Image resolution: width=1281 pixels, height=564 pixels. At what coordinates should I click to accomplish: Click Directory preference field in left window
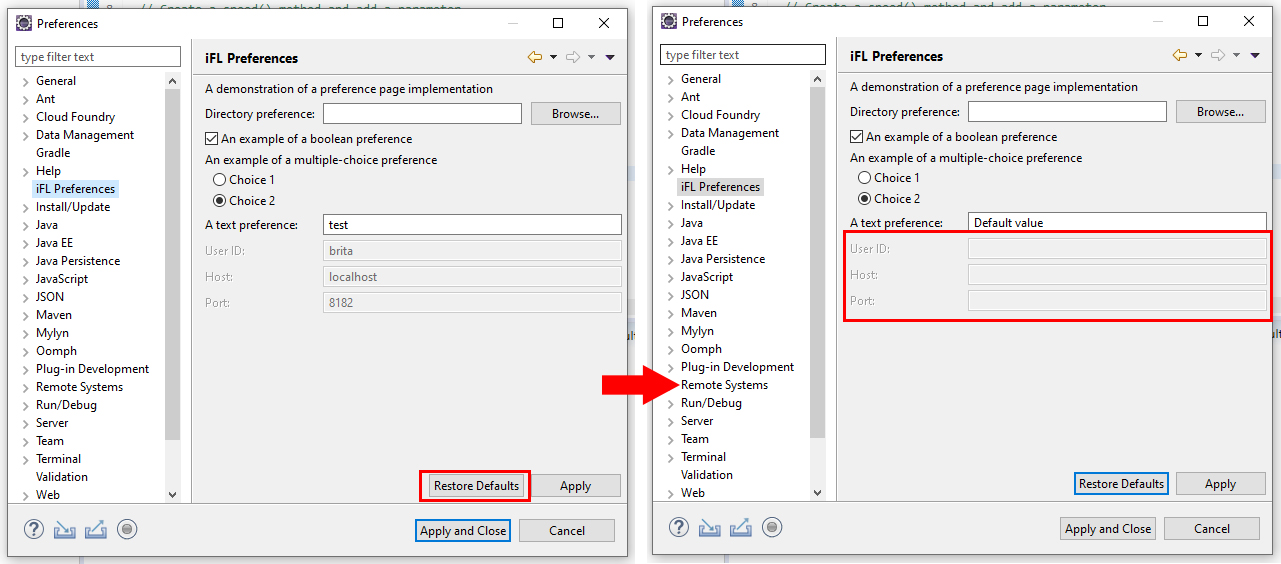coord(422,114)
